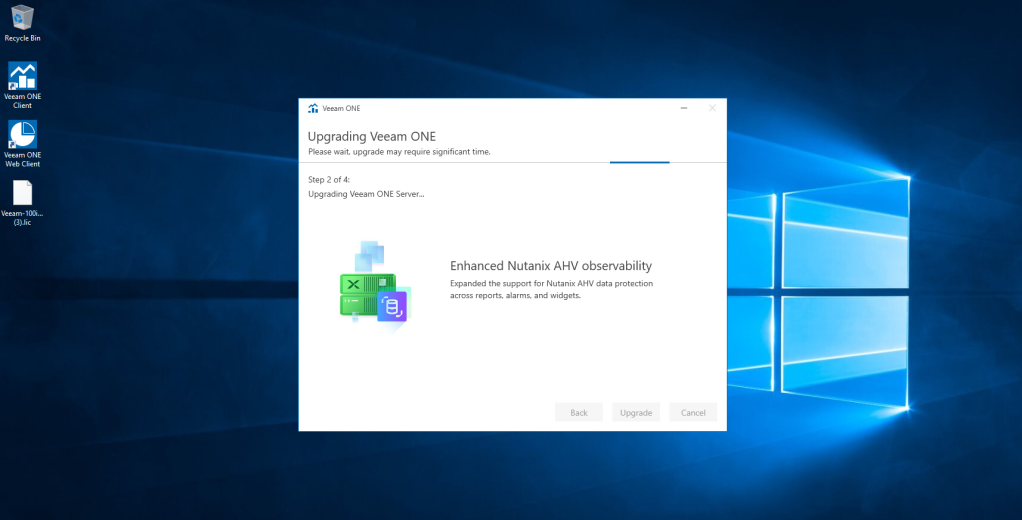The height and width of the screenshot is (520, 1022).
Task: Click the Cancel button in installer
Action: click(x=693, y=412)
